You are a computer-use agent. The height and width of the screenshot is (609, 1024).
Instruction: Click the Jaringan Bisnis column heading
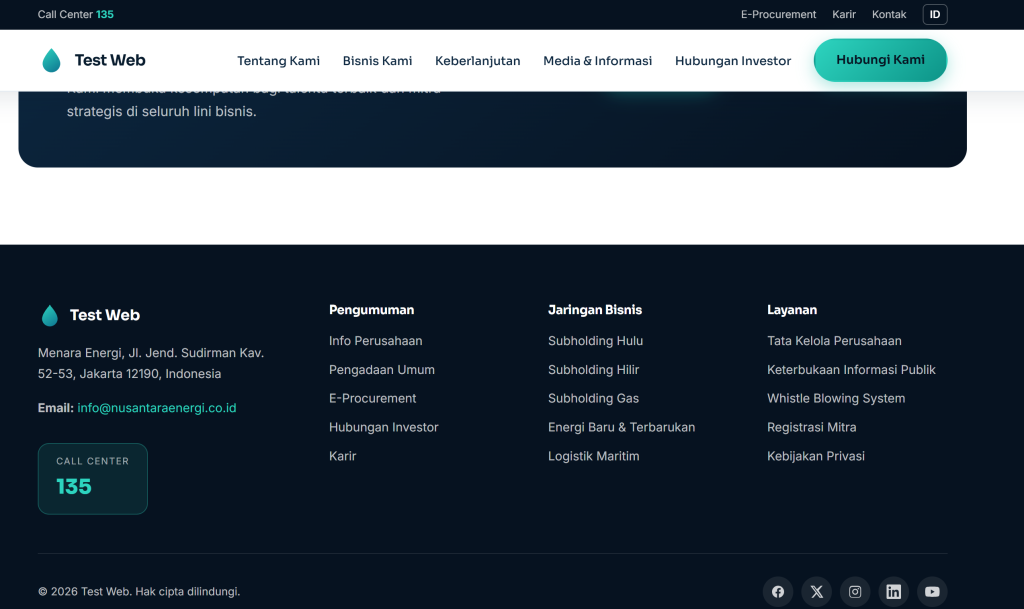(x=594, y=310)
